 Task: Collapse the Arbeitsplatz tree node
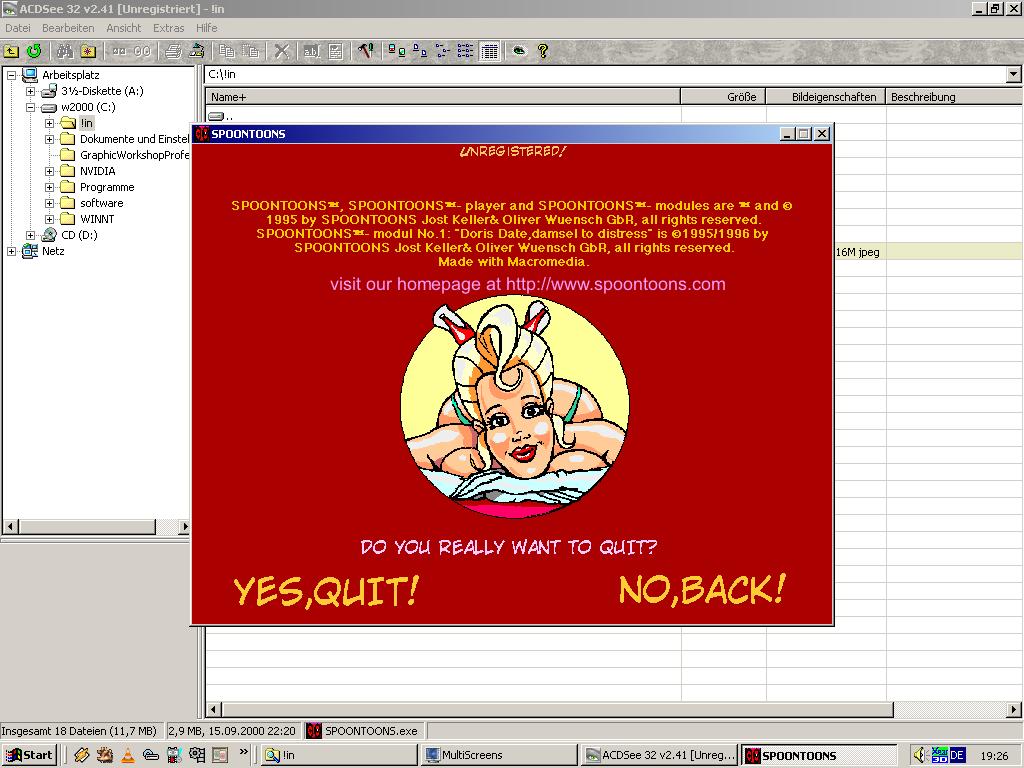[11, 75]
